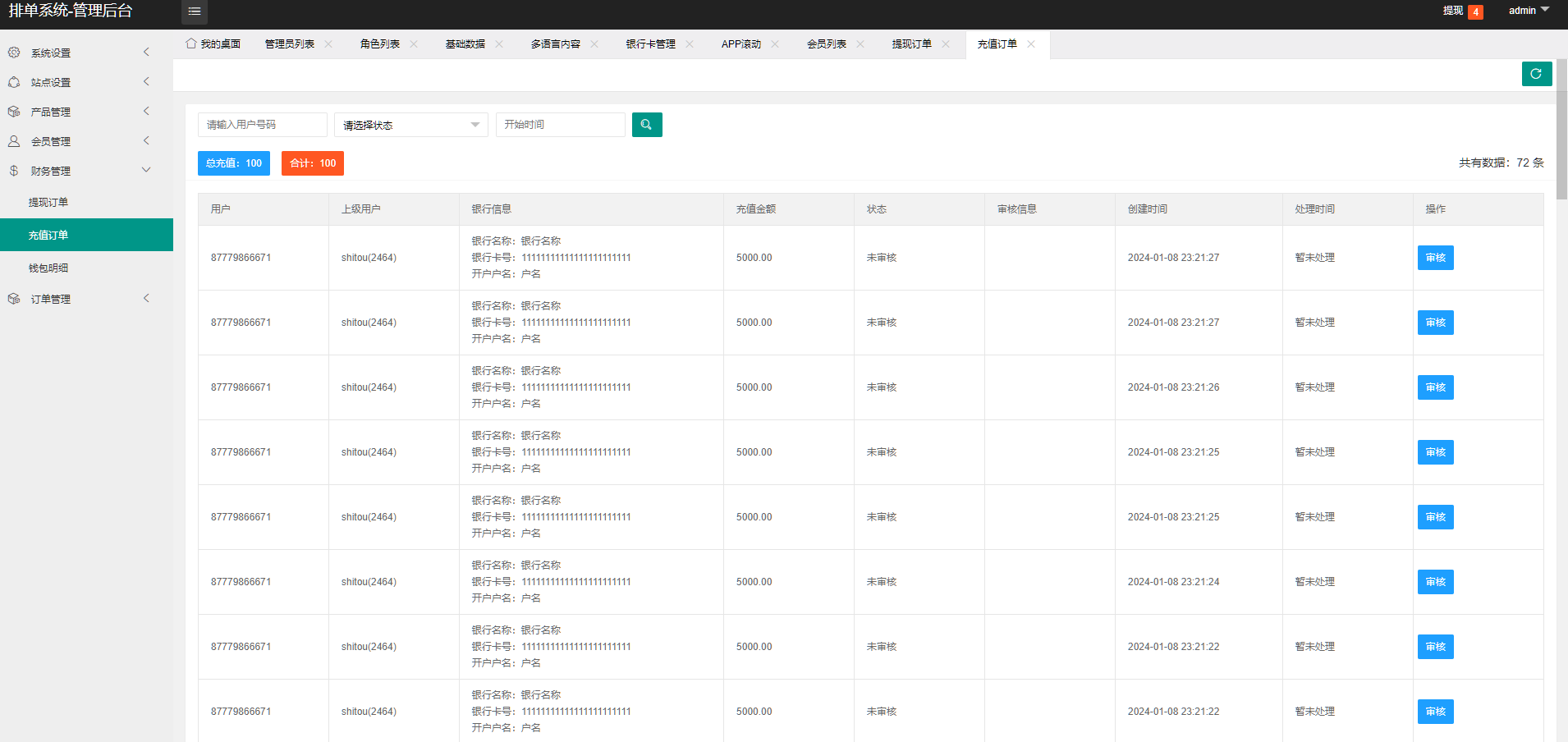The width and height of the screenshot is (1568, 742).
Task: Click the 站点设置 site settings icon
Action: click(13, 81)
